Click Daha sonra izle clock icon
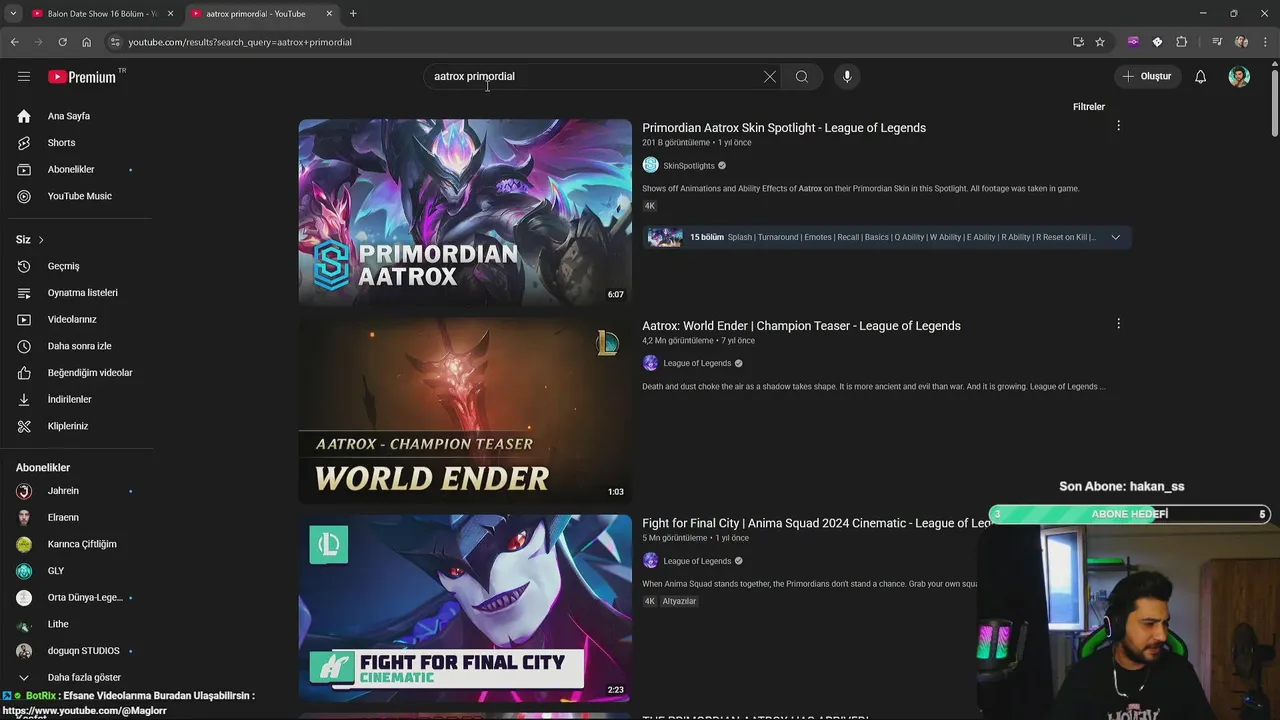Screen dimensions: 1280x720 [24, 346]
